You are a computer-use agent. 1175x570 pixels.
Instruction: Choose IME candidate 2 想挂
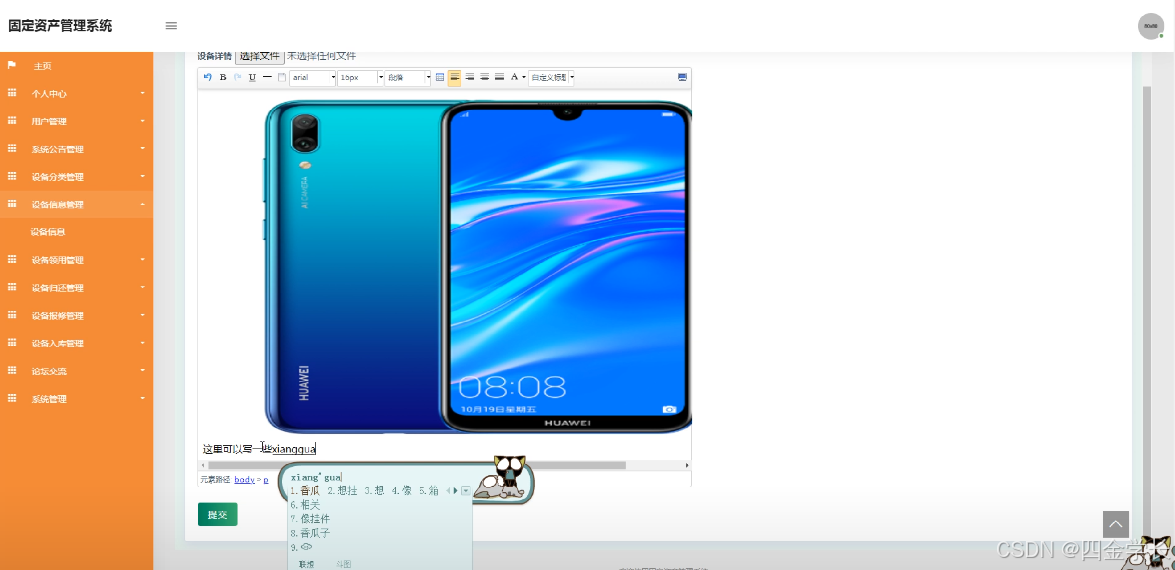click(x=342, y=491)
